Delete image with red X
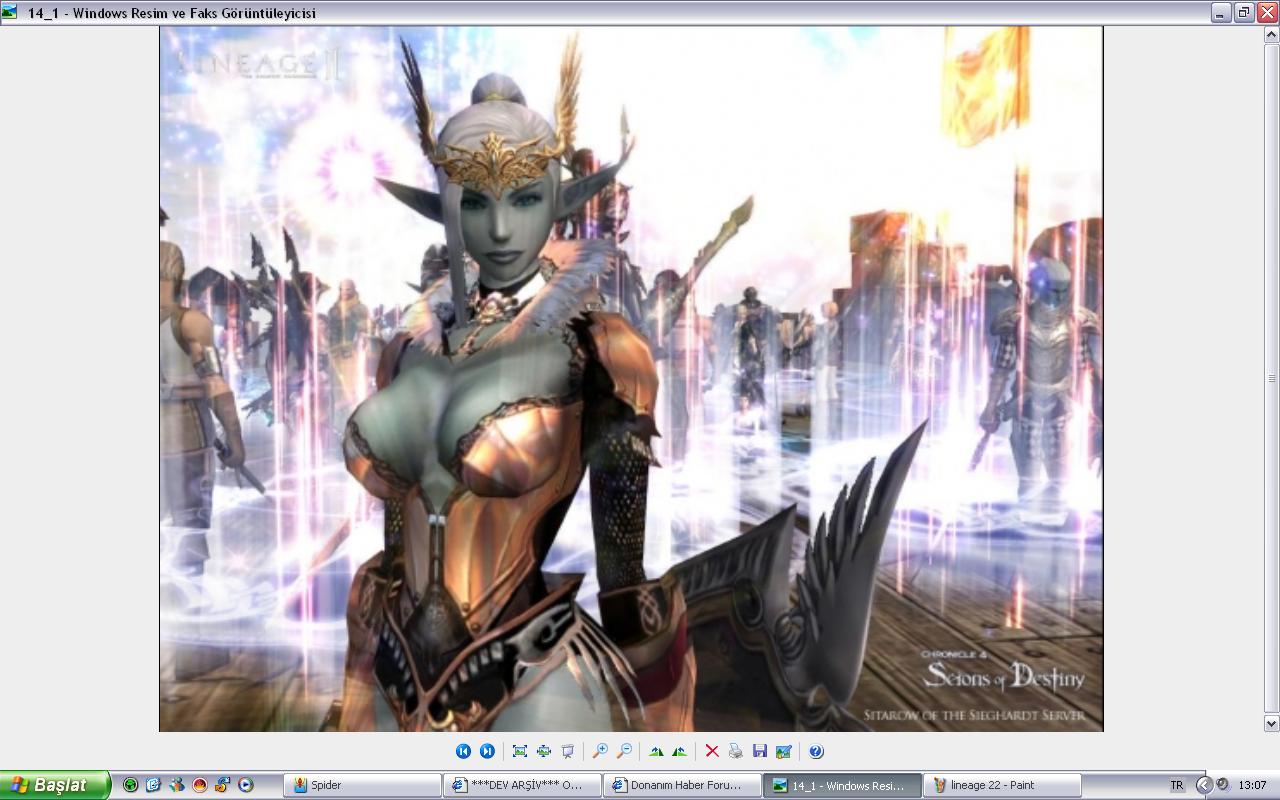This screenshot has height=800, width=1280. [712, 751]
